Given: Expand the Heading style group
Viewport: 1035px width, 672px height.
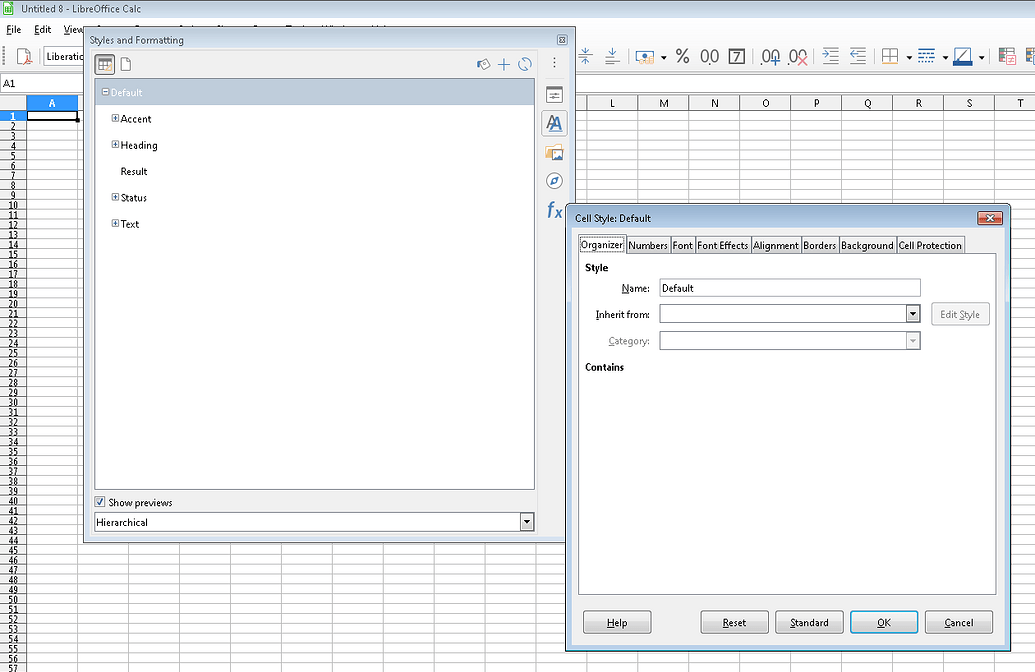Looking at the screenshot, I should [114, 144].
